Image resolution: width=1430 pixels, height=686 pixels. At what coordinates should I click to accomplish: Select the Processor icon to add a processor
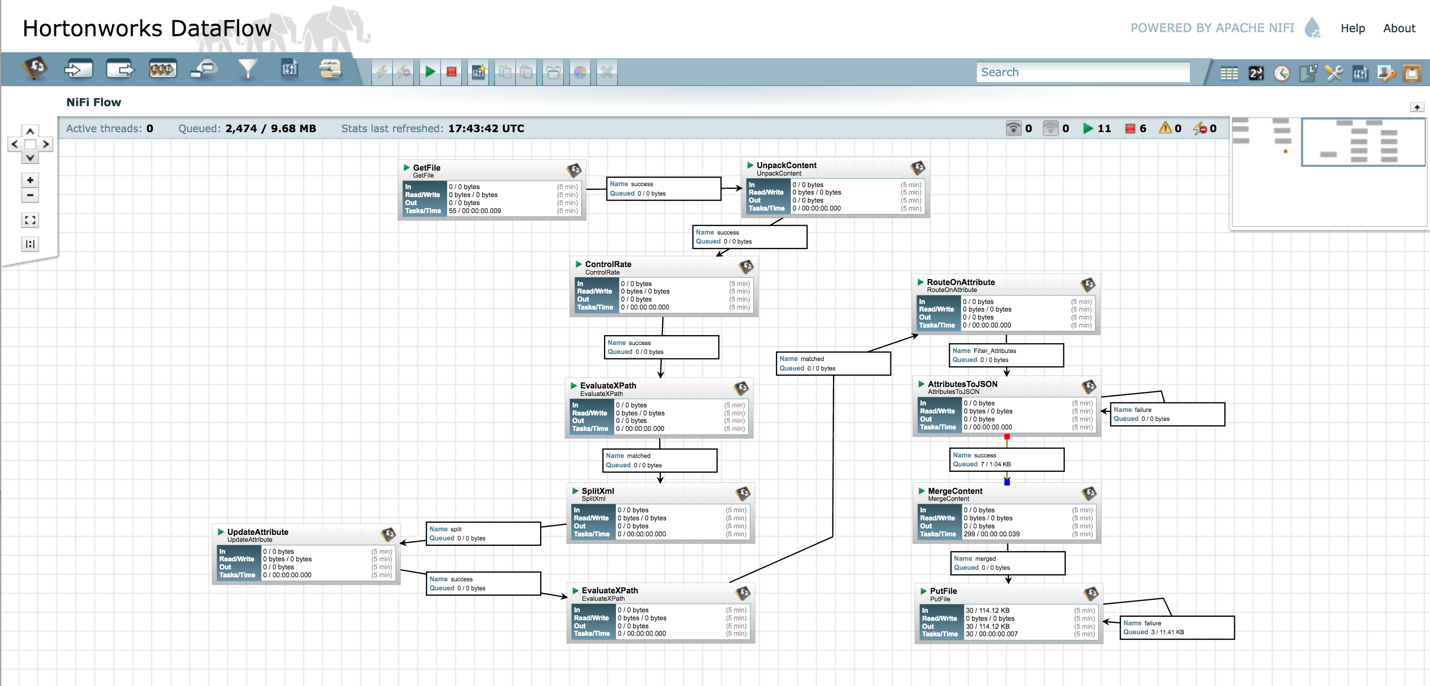point(37,70)
